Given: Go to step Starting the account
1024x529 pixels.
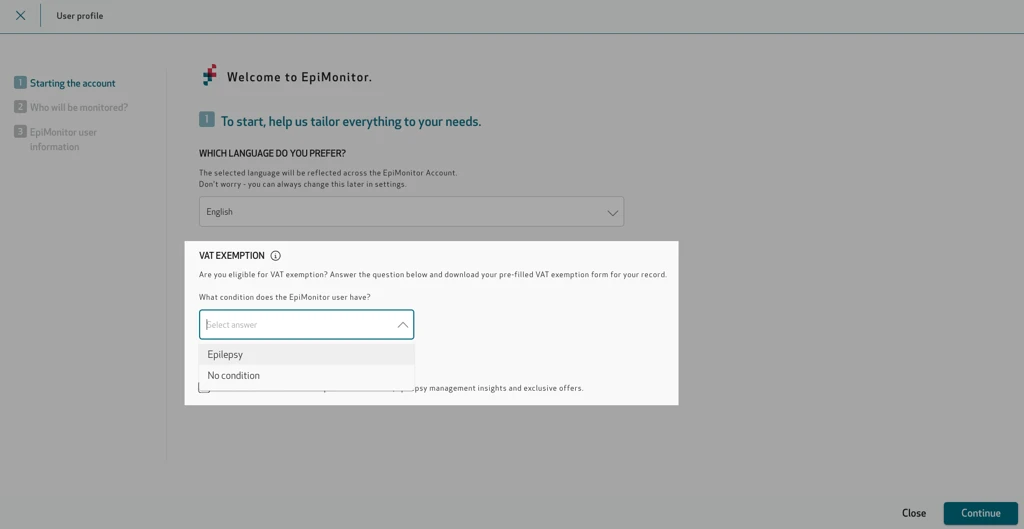Looking at the screenshot, I should (65, 83).
